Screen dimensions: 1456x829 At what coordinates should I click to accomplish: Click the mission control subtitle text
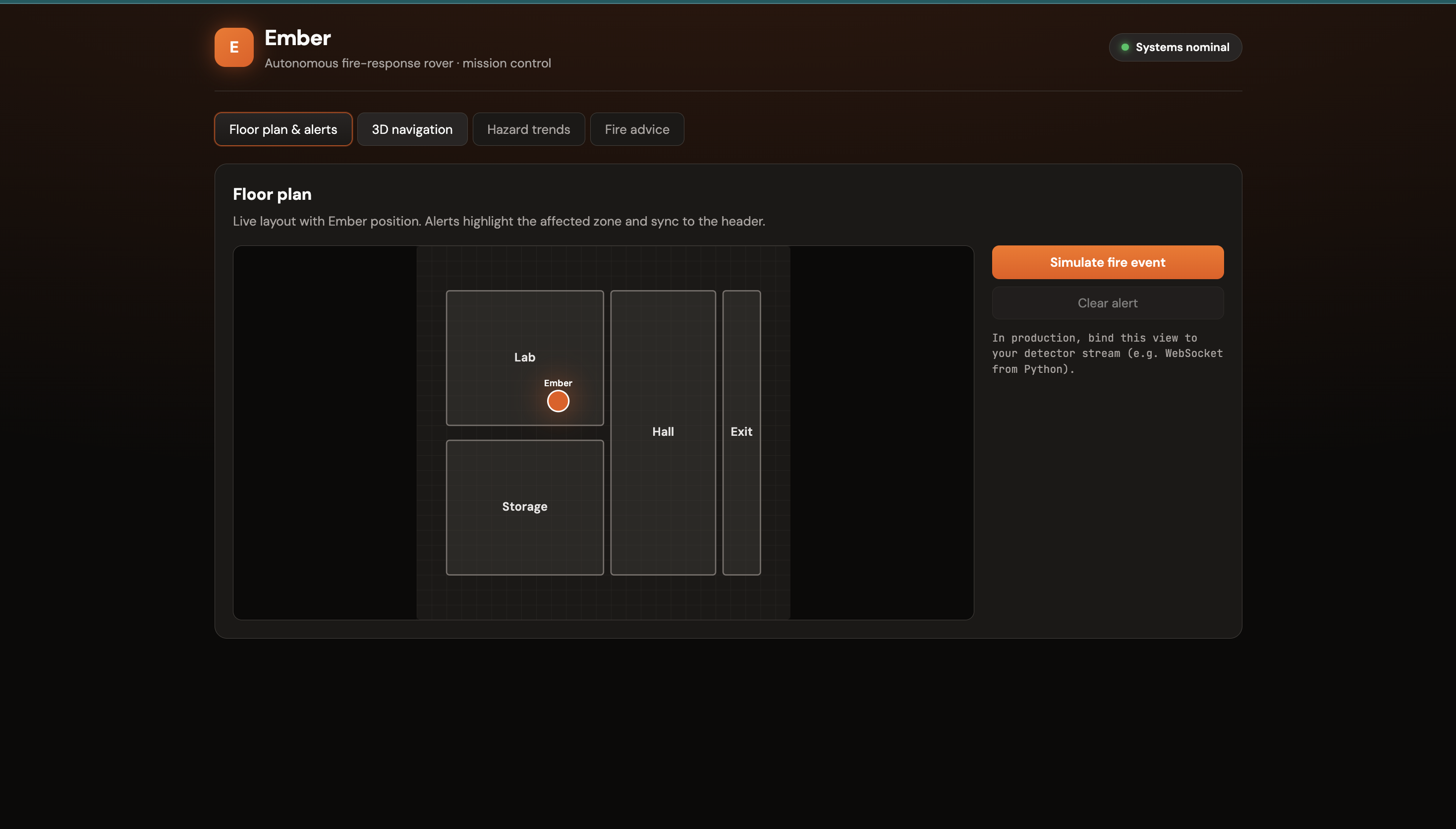[407, 63]
